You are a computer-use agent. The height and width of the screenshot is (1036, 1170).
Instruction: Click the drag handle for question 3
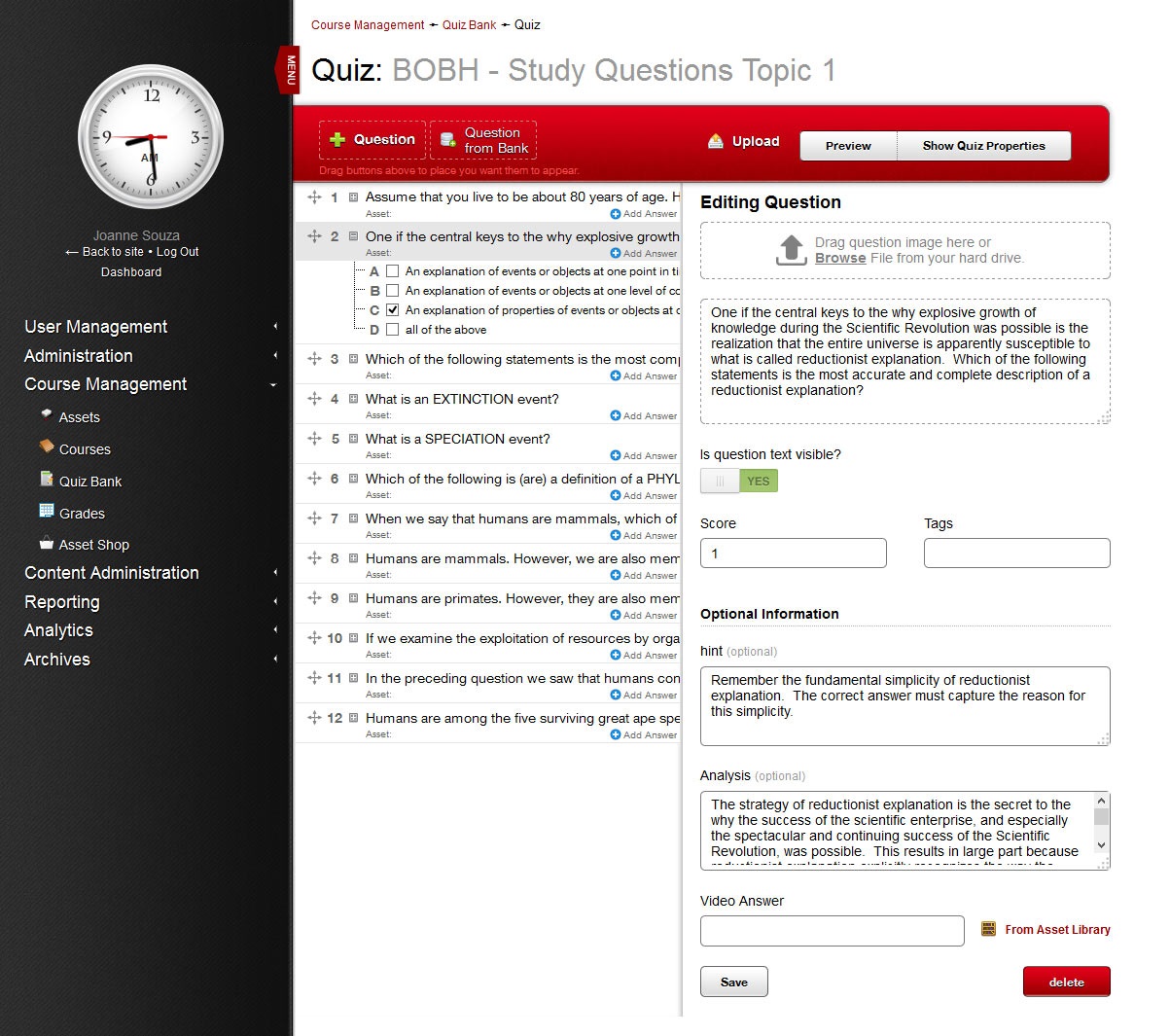(314, 359)
